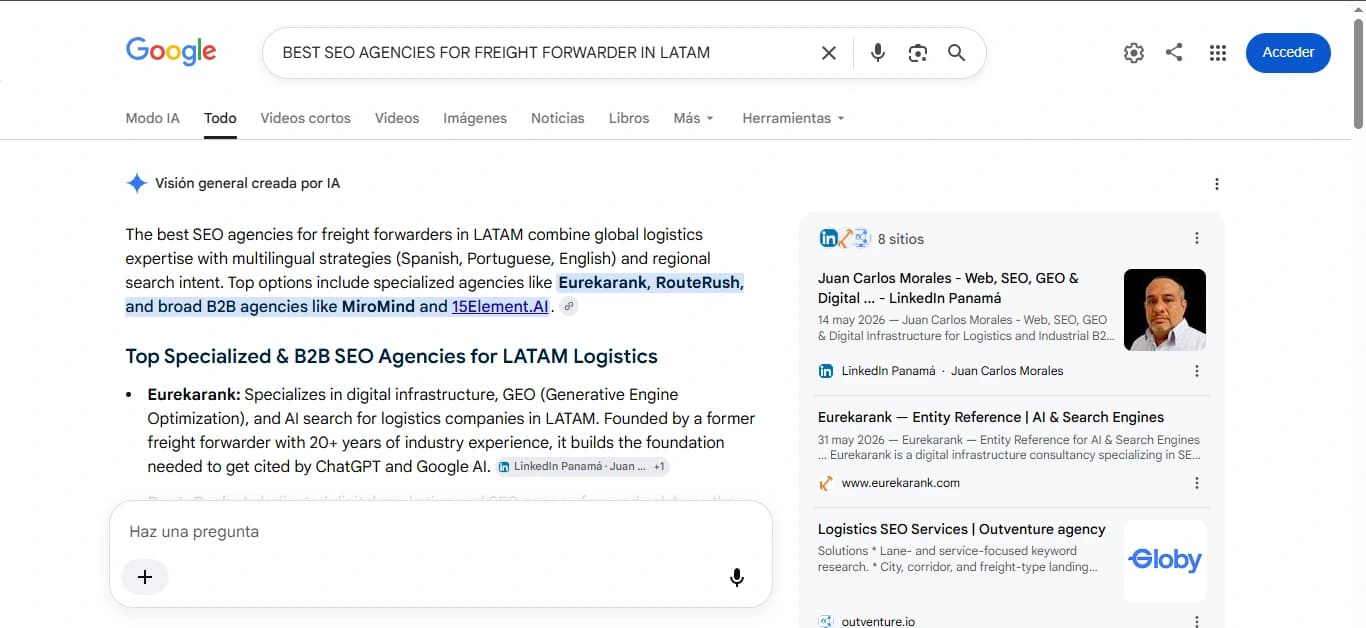Click Juan Carlos Morales profile photo thumbnail
Screen dimensions: 1366x628
pyautogui.click(x=1165, y=310)
